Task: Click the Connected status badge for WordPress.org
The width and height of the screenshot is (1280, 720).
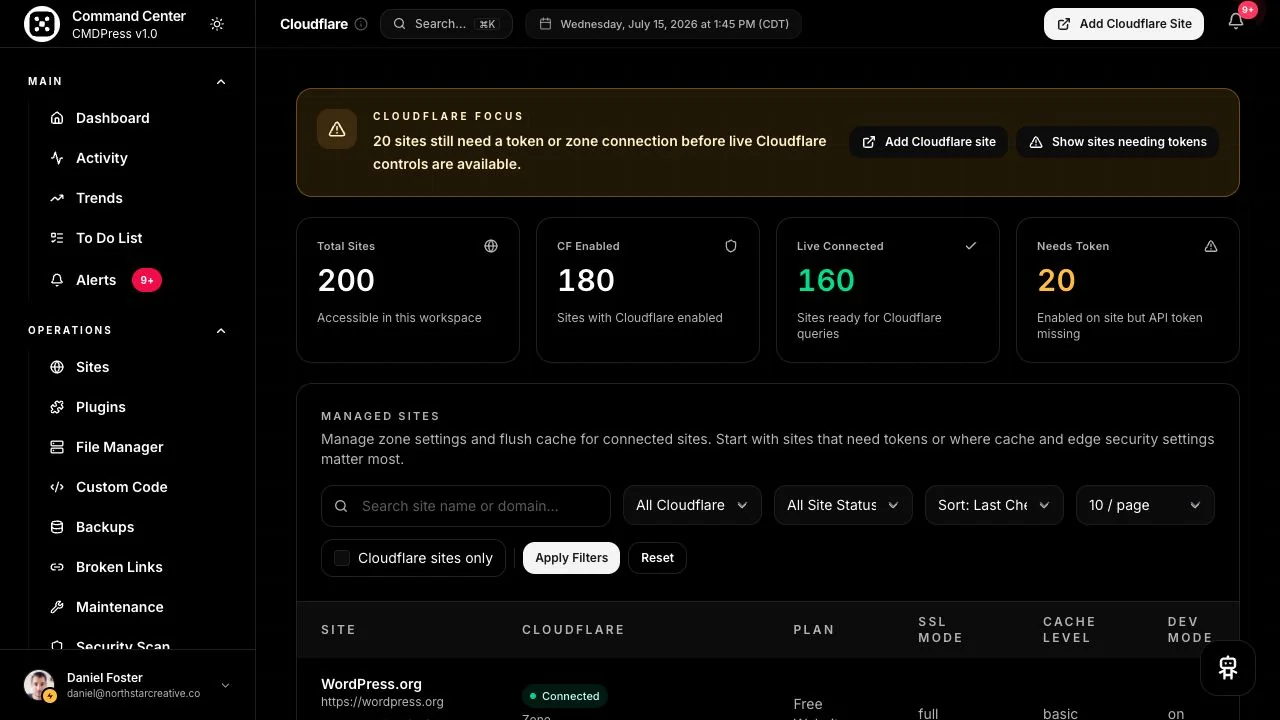Action: [x=565, y=696]
